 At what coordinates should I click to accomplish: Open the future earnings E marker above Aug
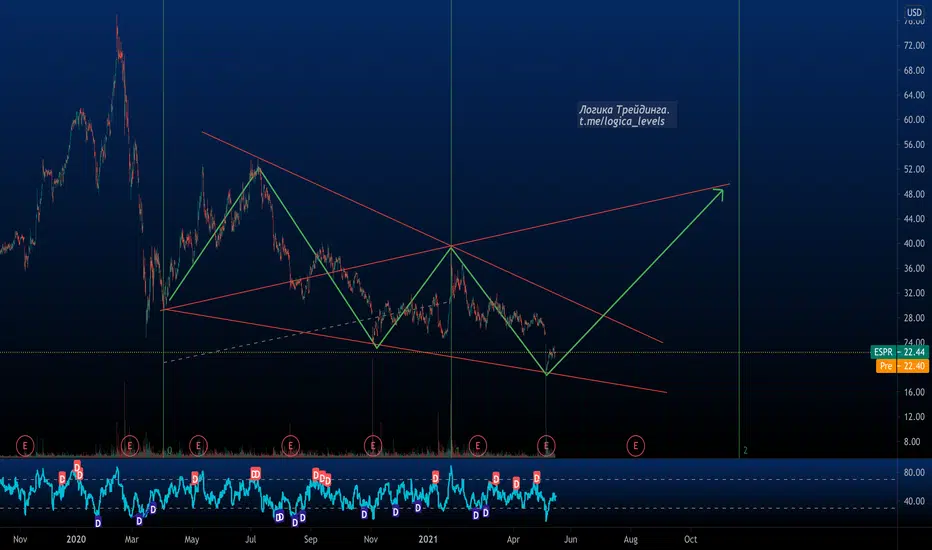635,445
